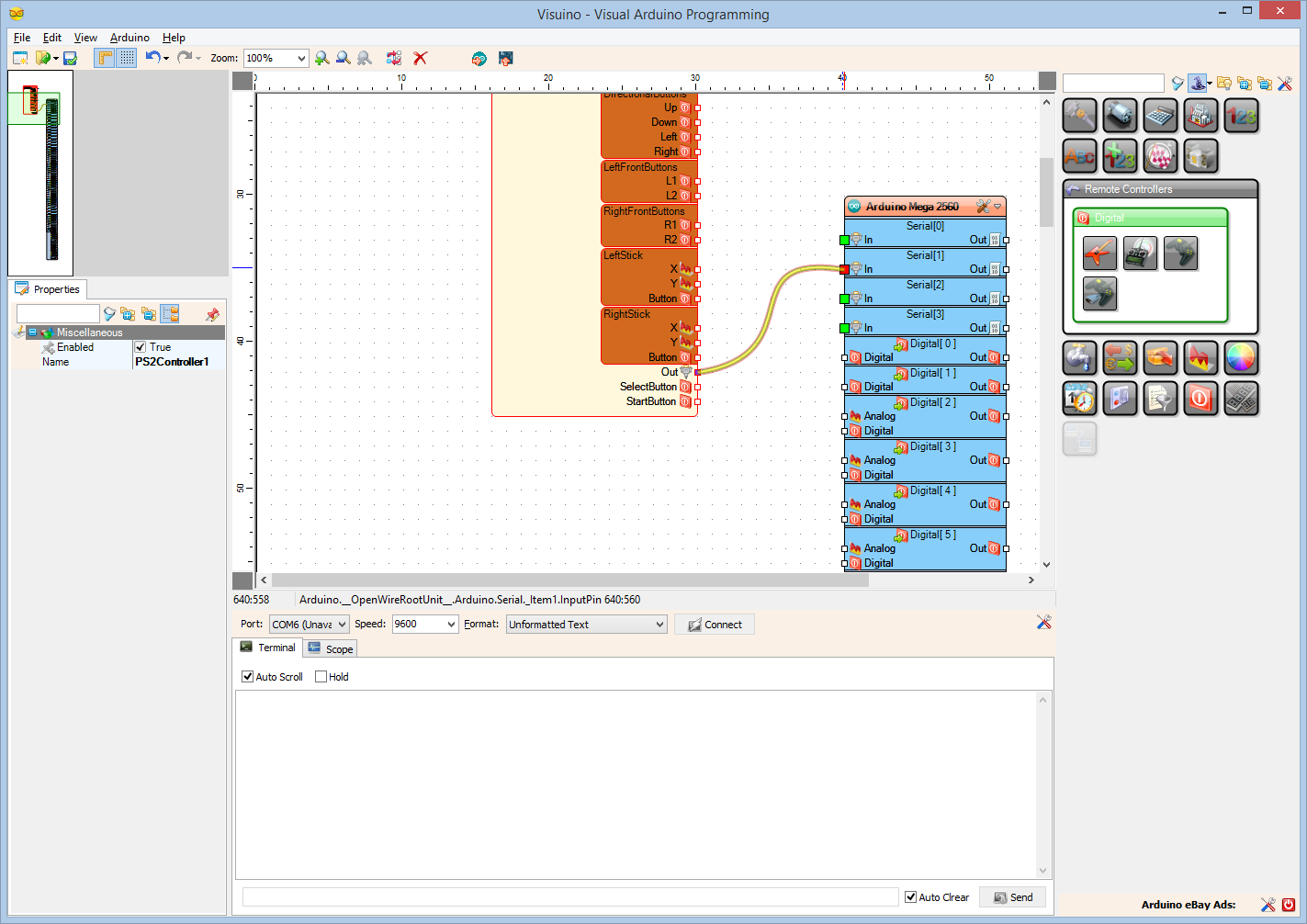
Task: Click inside the terminal message input field
Action: coord(569,897)
